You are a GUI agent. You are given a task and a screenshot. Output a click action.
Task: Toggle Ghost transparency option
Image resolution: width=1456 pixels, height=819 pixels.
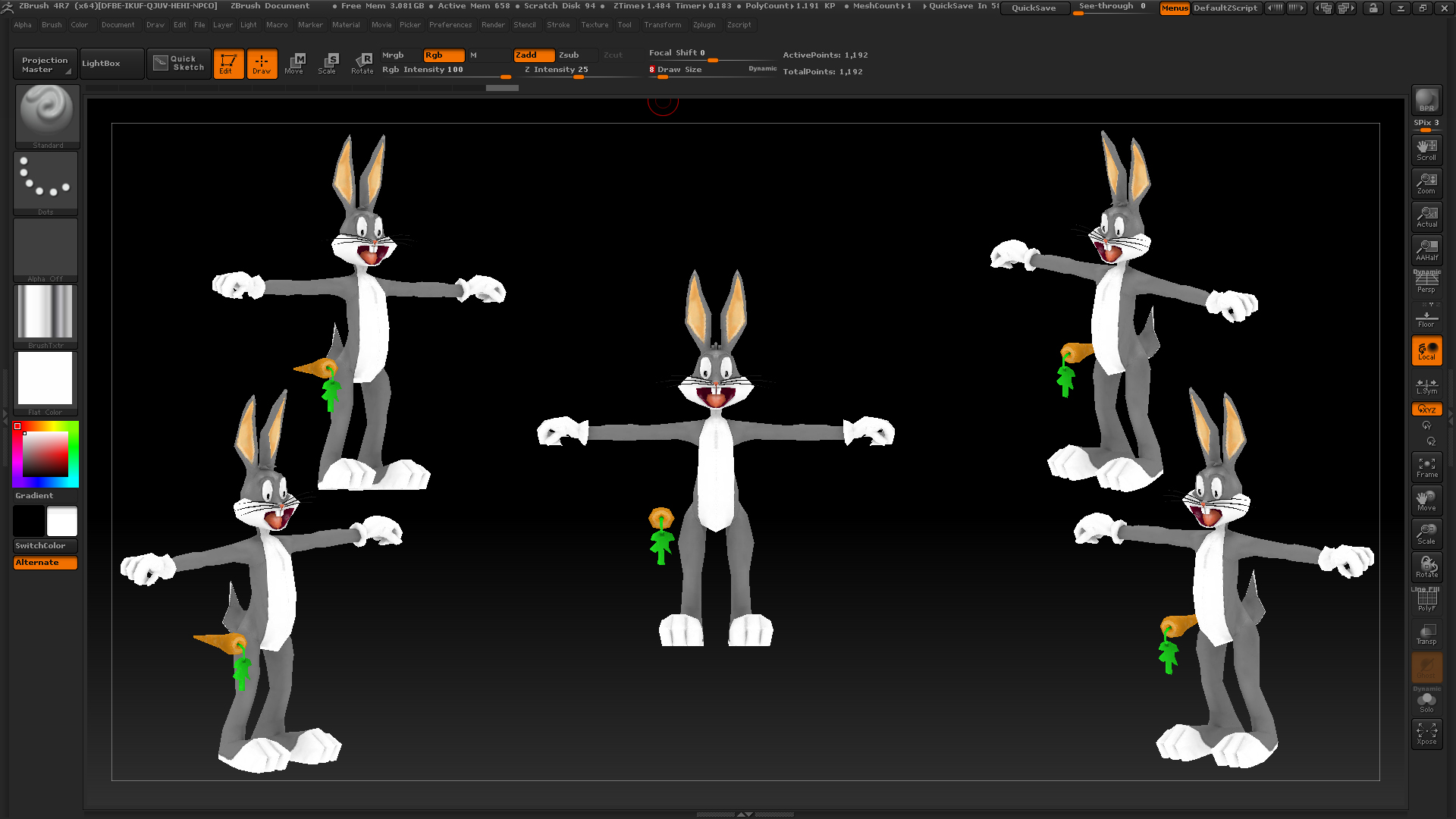(x=1426, y=667)
